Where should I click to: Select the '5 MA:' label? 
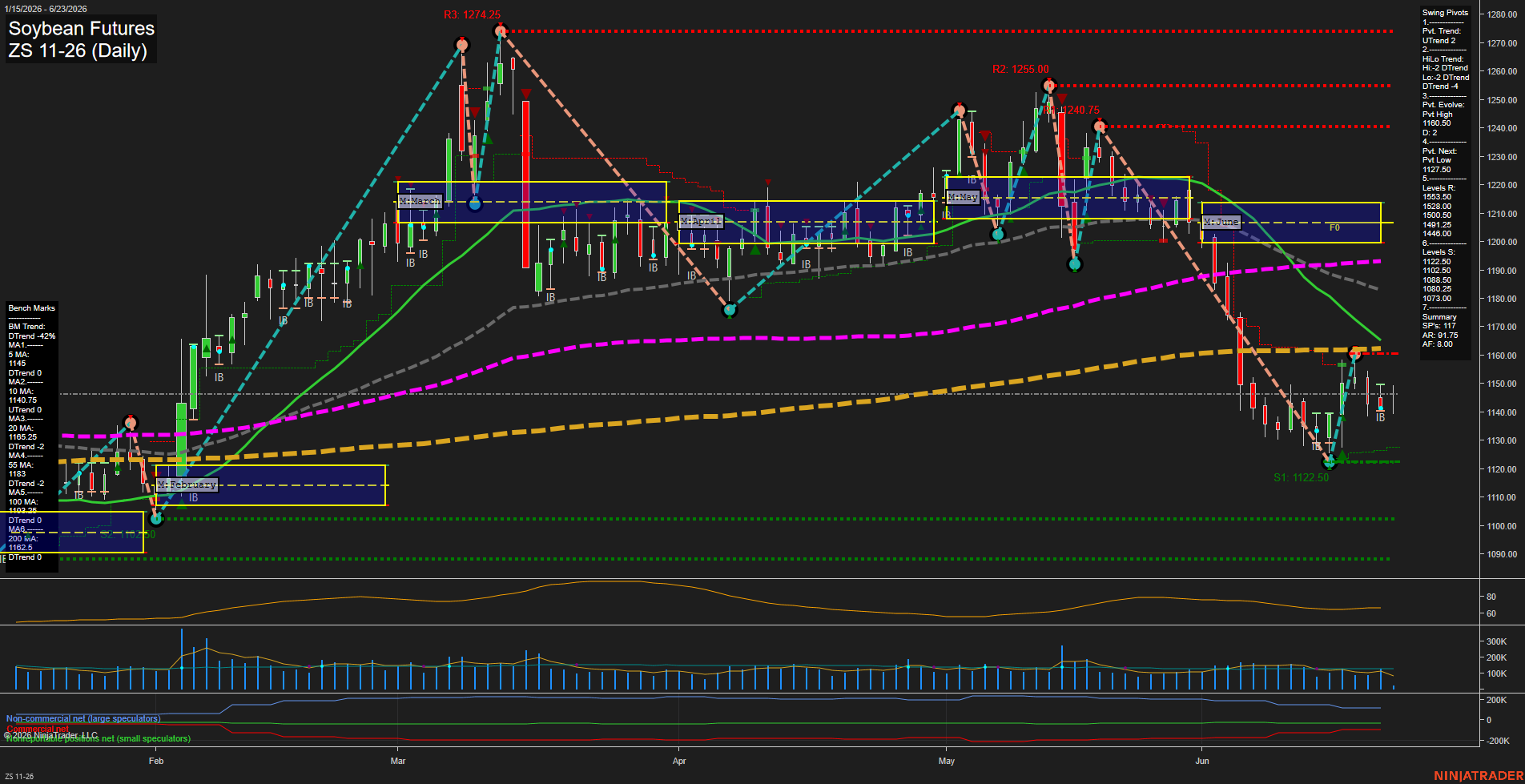[18, 355]
